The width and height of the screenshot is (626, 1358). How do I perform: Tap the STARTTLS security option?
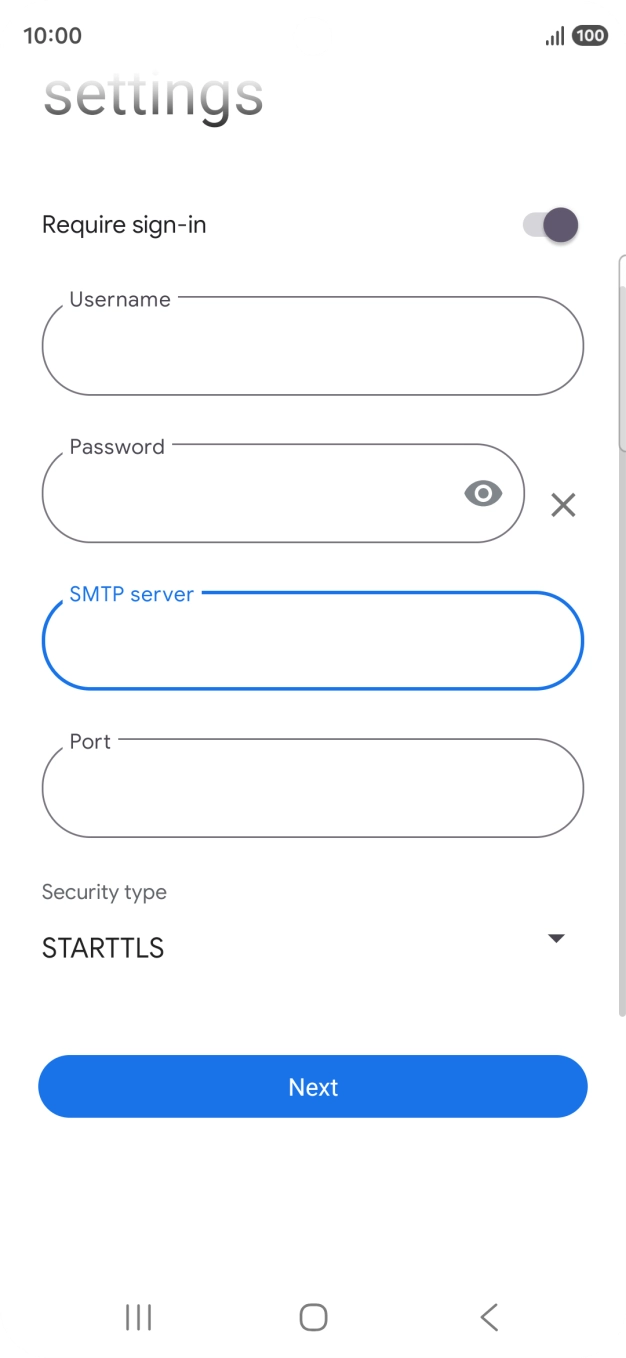point(103,948)
